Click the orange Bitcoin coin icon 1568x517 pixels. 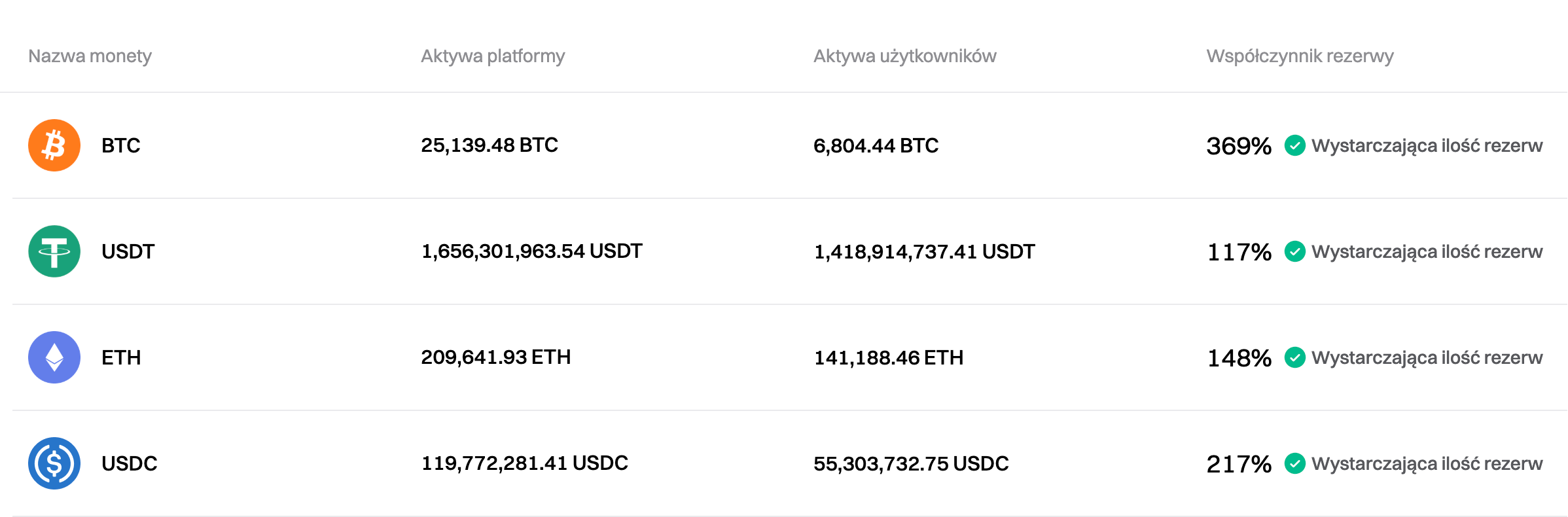pyautogui.click(x=54, y=145)
